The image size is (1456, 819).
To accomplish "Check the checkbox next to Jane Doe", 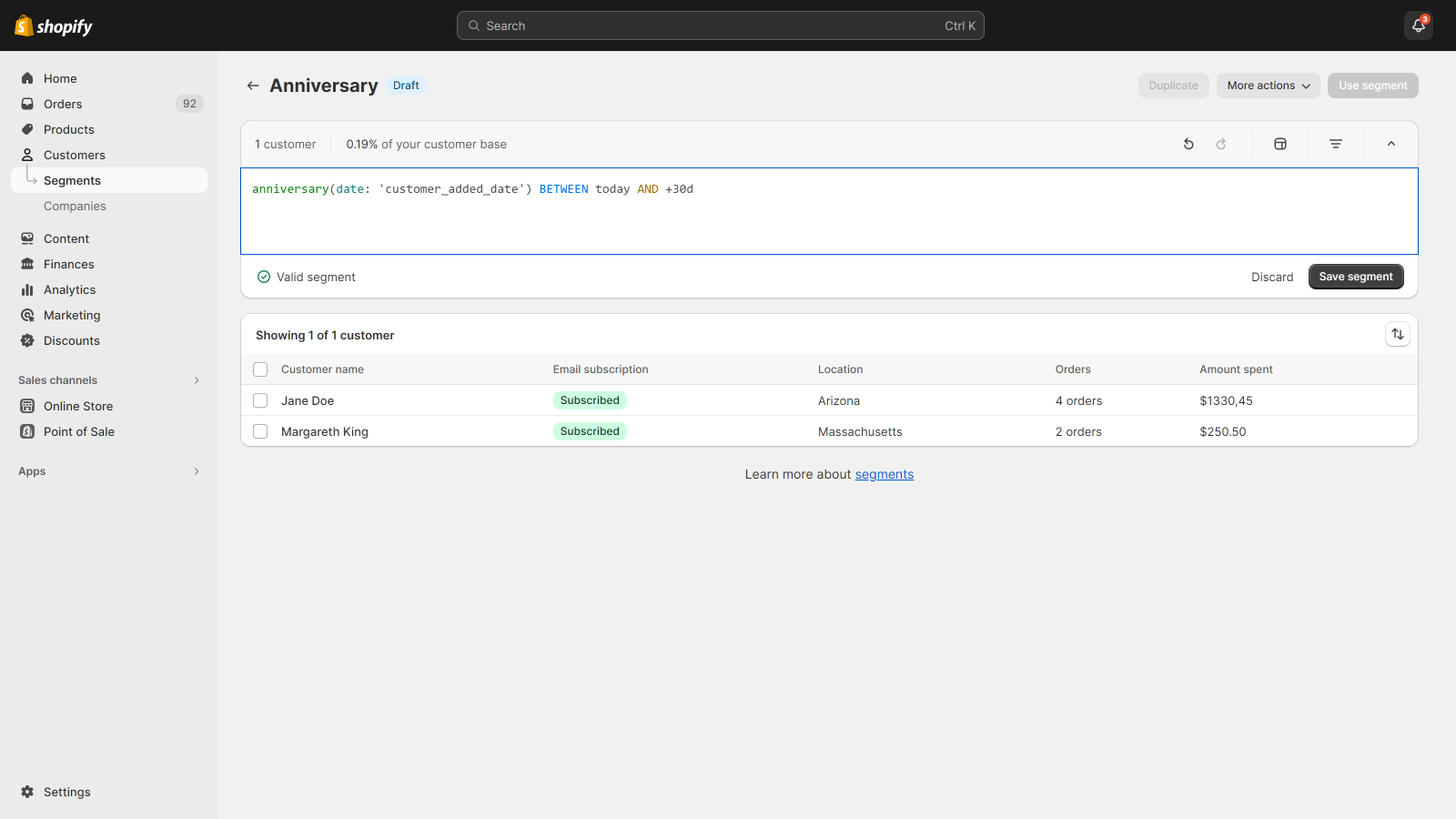I will tap(260, 400).
